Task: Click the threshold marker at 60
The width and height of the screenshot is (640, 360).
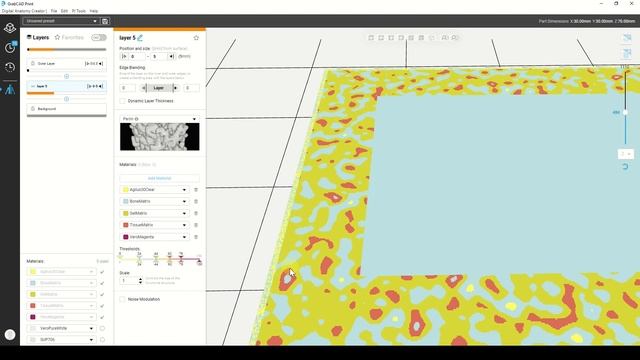Action: 170,259
